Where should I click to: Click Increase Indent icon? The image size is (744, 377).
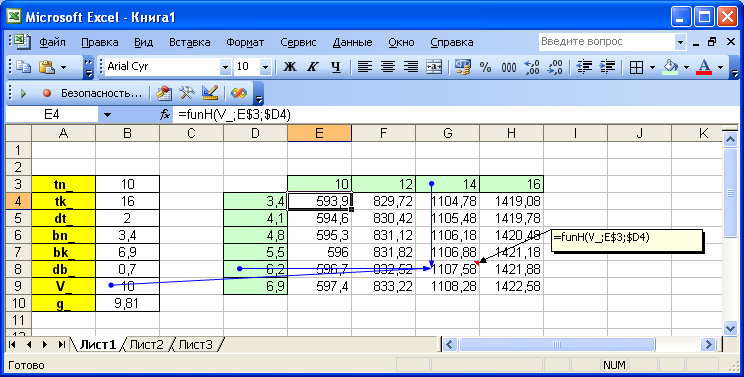607,67
